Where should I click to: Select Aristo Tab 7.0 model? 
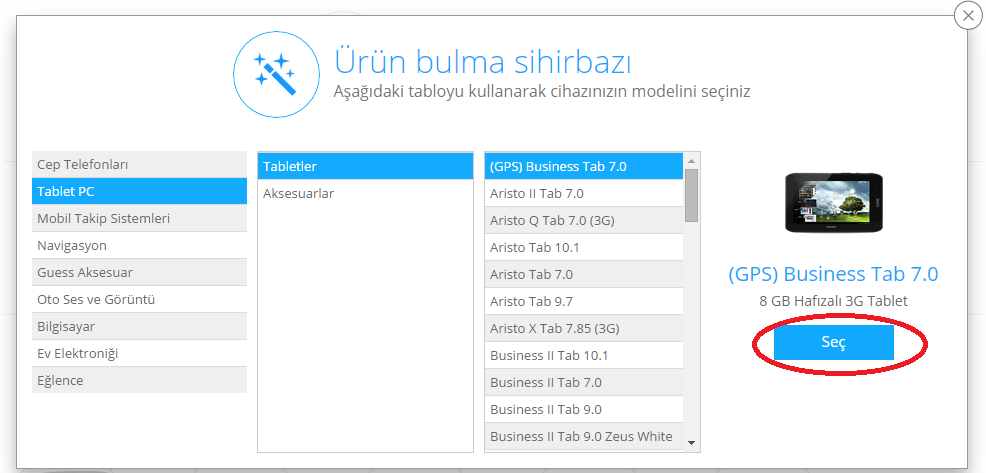(x=584, y=275)
